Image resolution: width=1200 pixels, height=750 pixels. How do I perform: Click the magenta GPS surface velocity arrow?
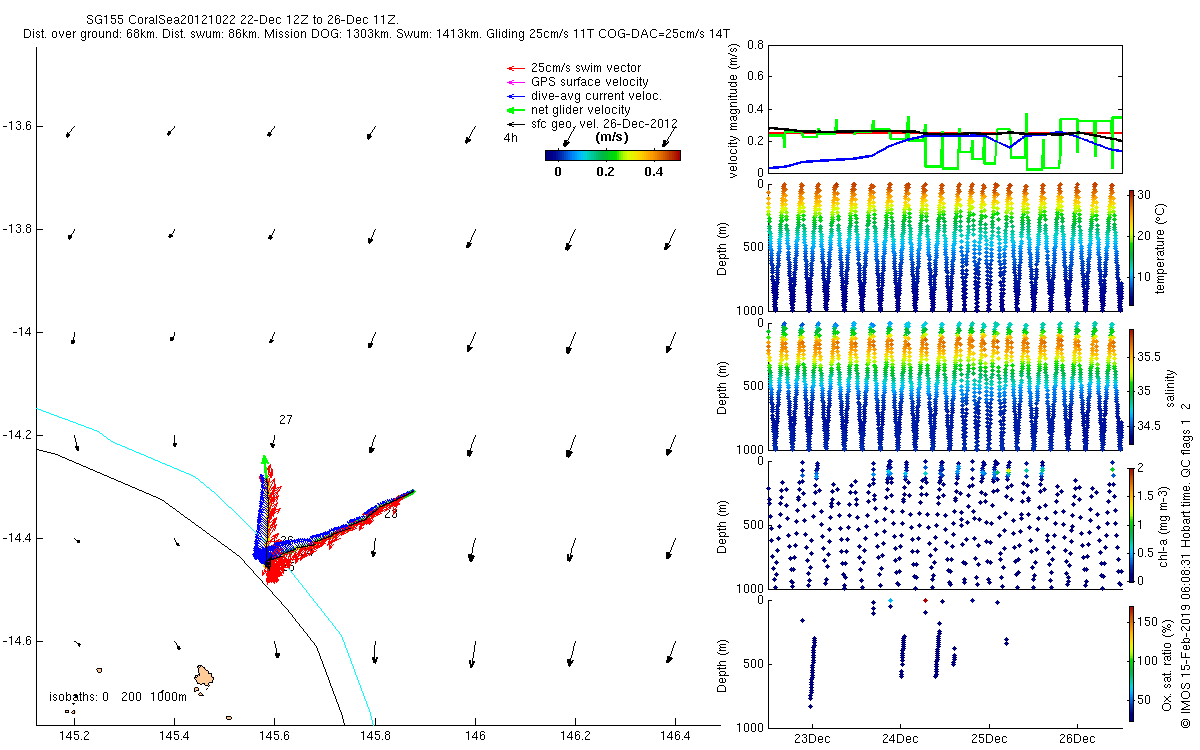point(515,82)
